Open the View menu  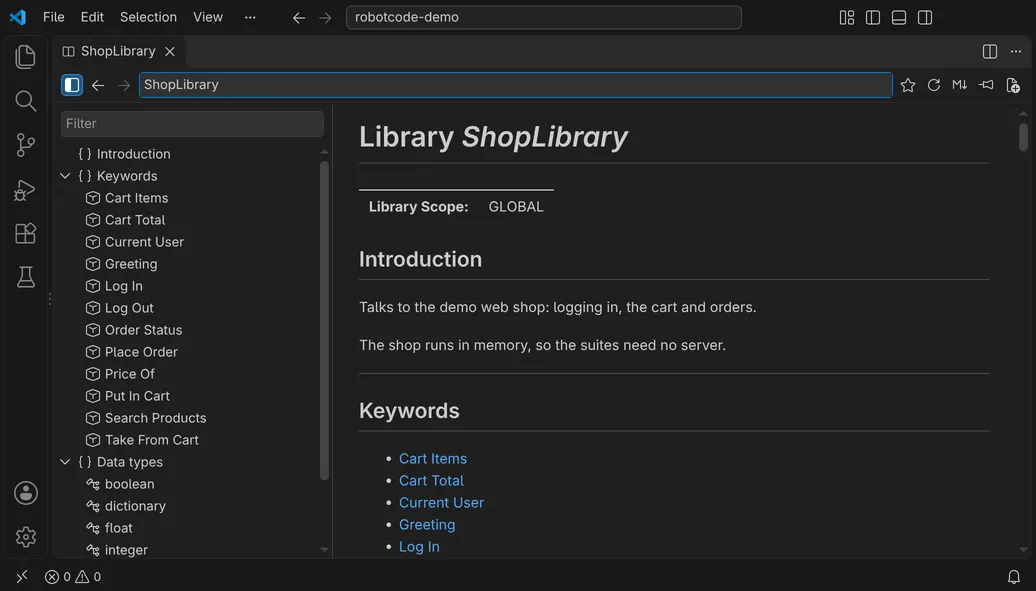pyautogui.click(x=207, y=17)
